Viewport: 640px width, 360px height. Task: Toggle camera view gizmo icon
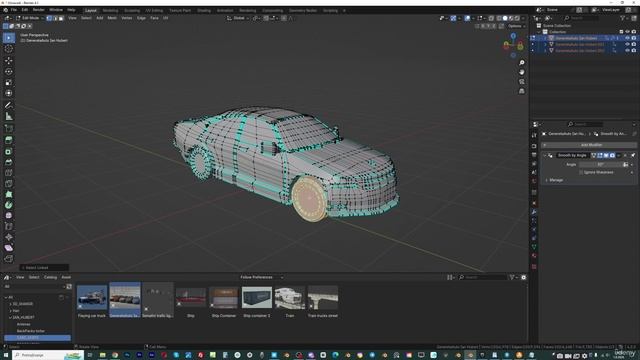tap(522, 81)
